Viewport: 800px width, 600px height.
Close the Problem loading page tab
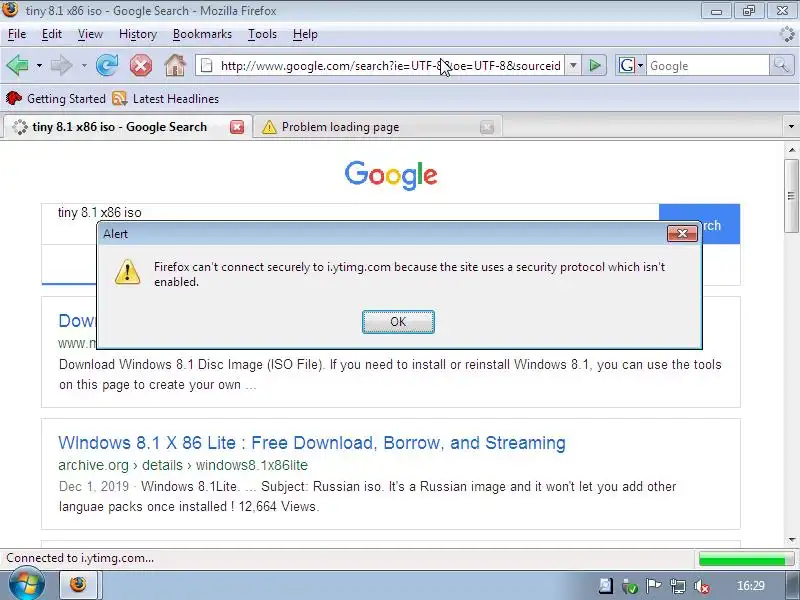[x=487, y=127]
